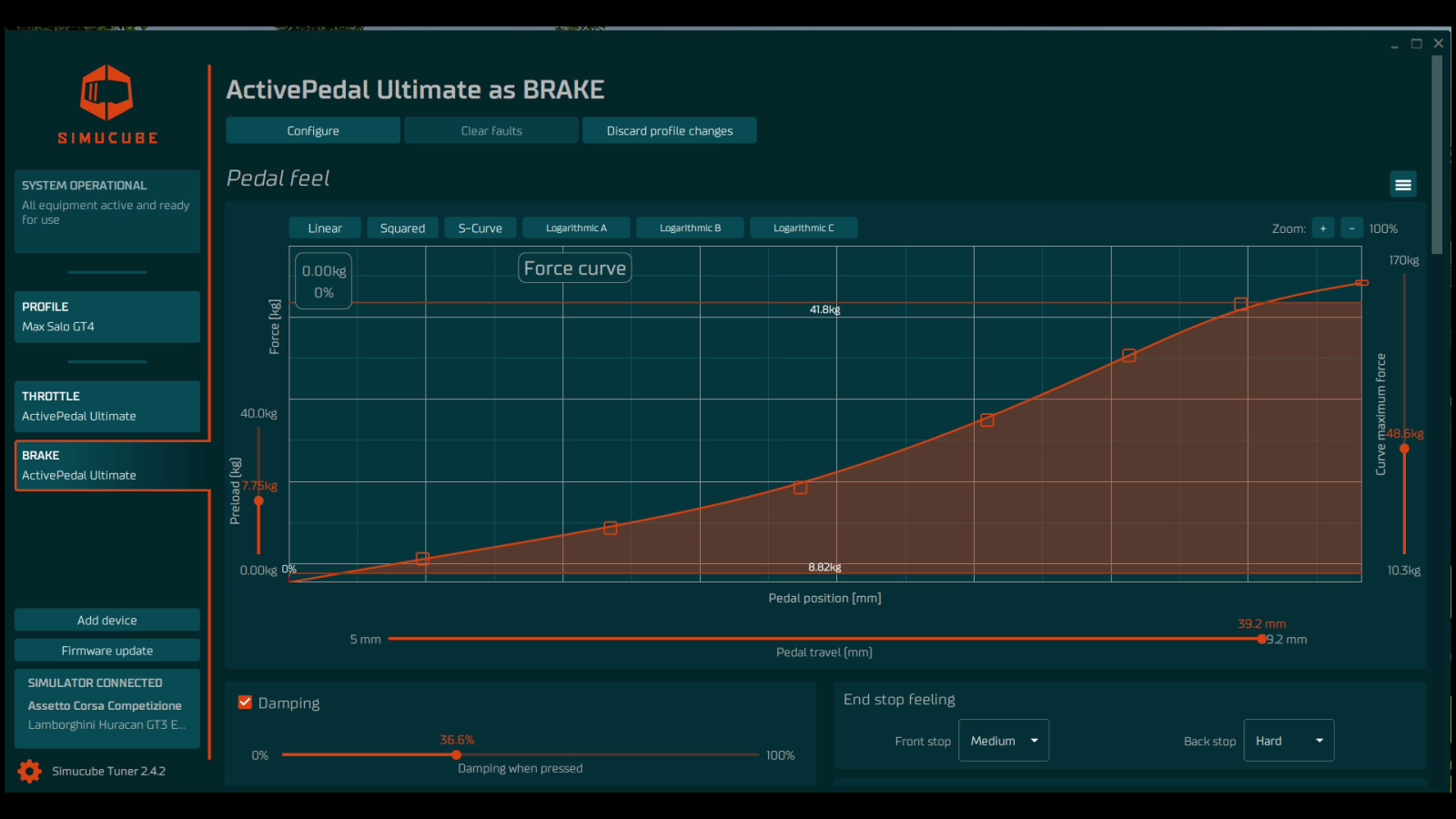Select the S-Curve preset
1456x819 pixels.
pyautogui.click(x=480, y=228)
